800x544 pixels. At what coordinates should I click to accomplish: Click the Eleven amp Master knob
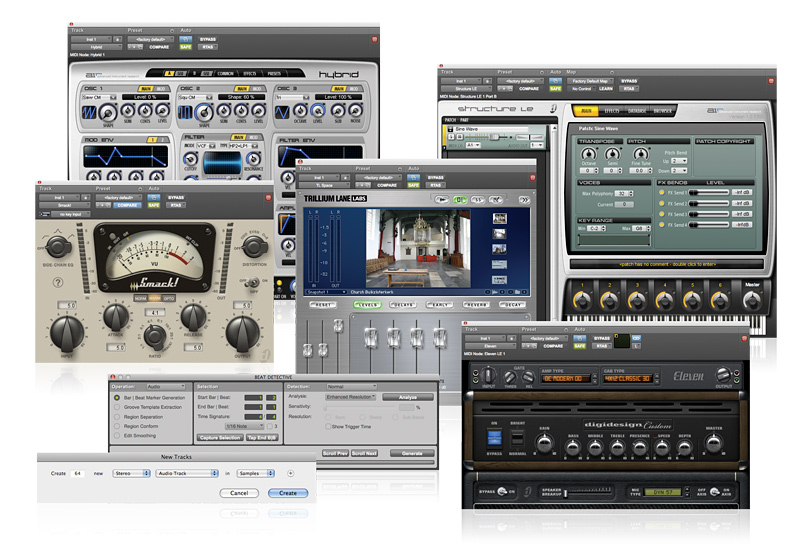[713, 444]
